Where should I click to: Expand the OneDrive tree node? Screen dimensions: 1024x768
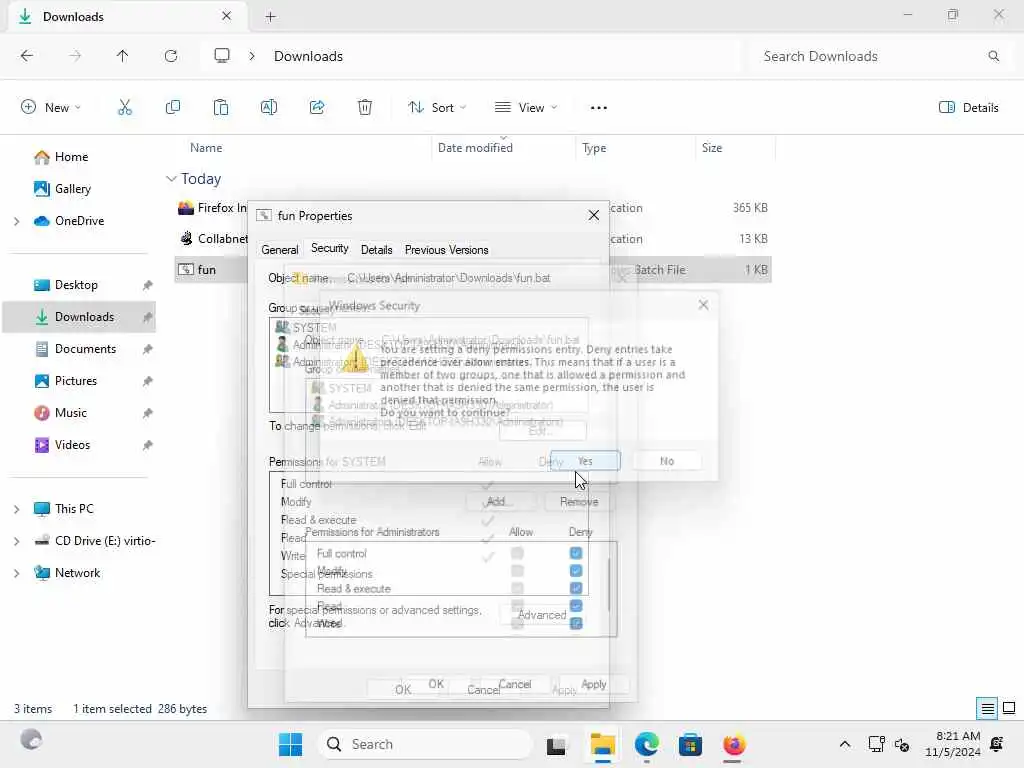(16, 221)
